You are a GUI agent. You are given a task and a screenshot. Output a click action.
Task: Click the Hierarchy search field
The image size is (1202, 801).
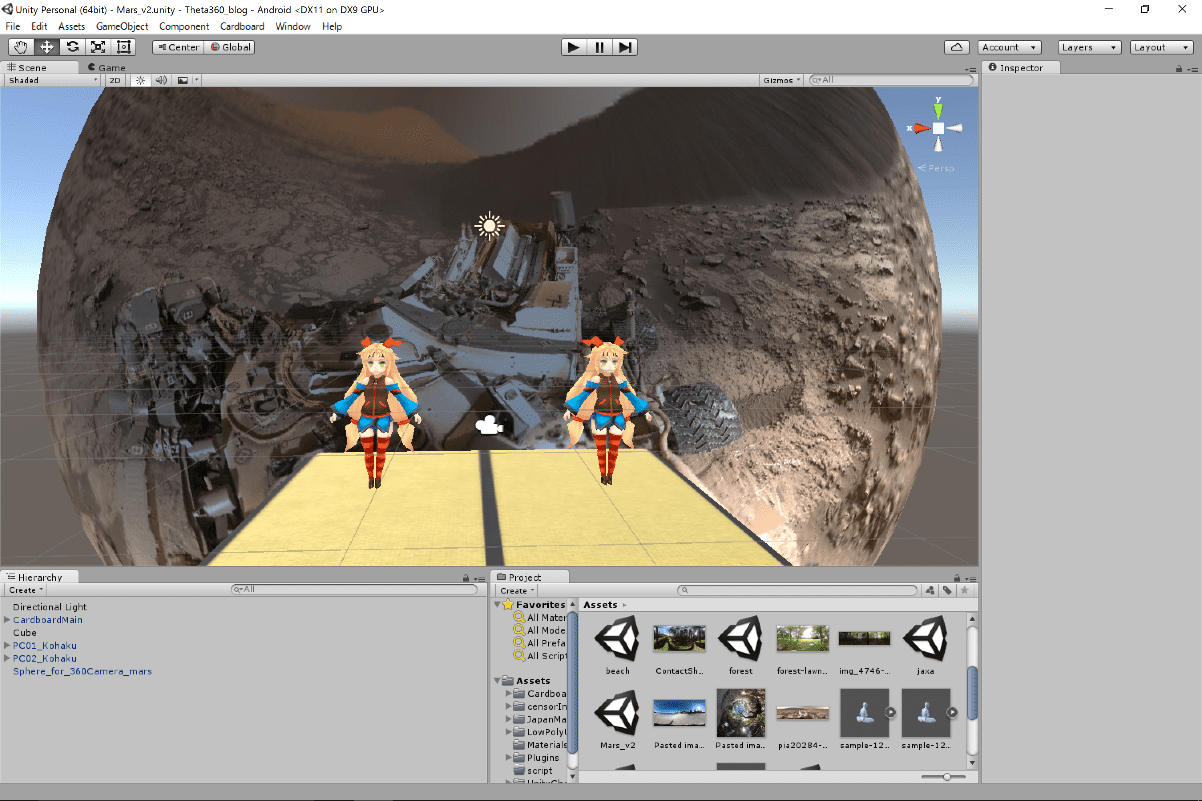coord(356,590)
